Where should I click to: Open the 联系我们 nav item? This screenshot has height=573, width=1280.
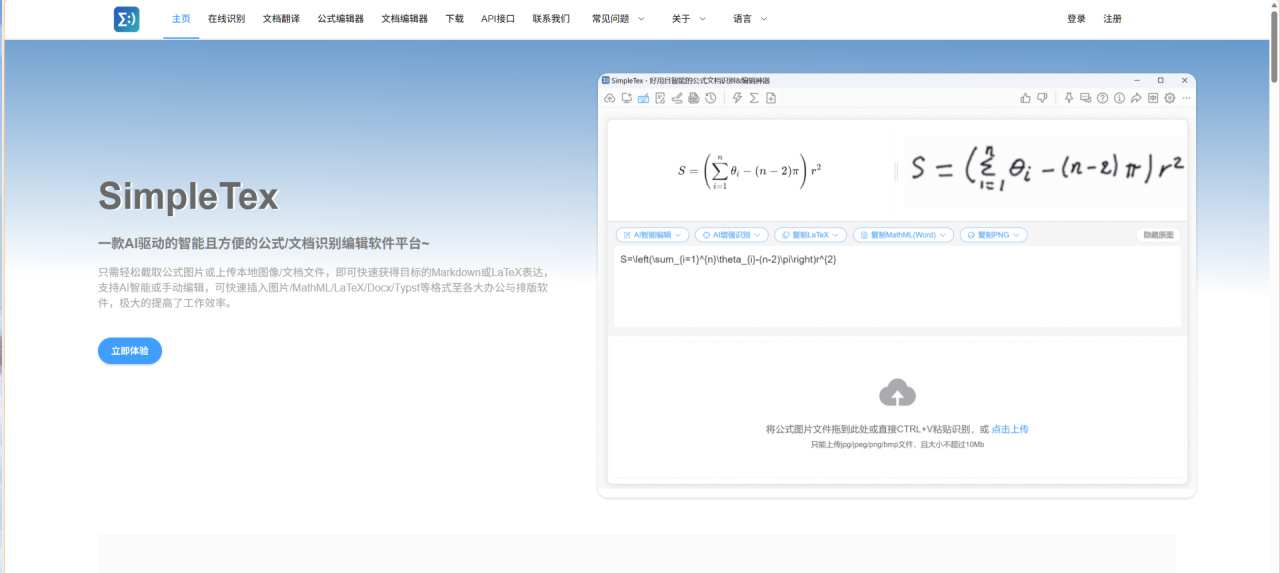pos(551,19)
